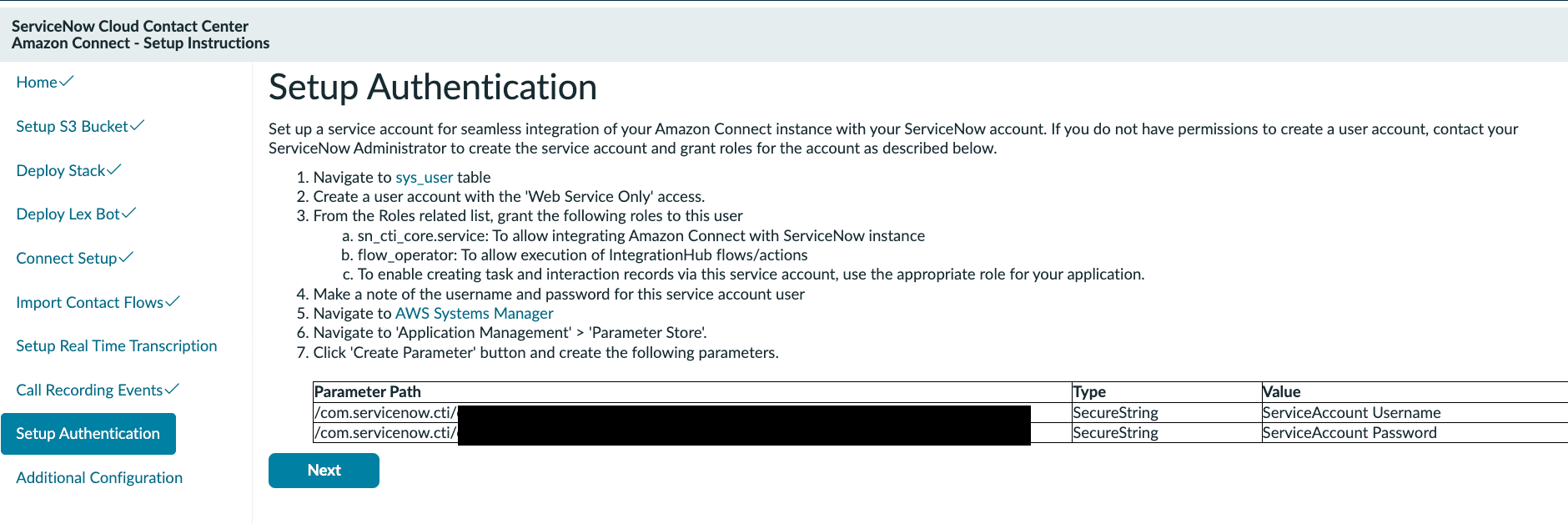Click the flow_operator role line
The image size is (1568, 524).
tap(582, 254)
